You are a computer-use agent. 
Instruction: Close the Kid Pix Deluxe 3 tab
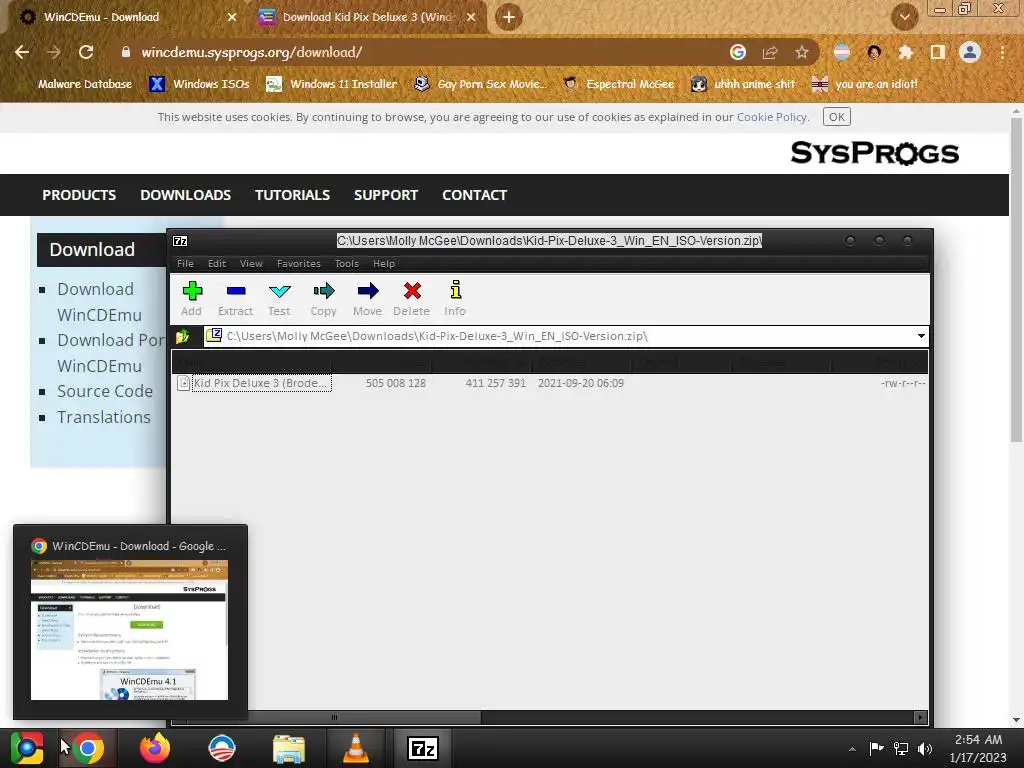coord(471,17)
